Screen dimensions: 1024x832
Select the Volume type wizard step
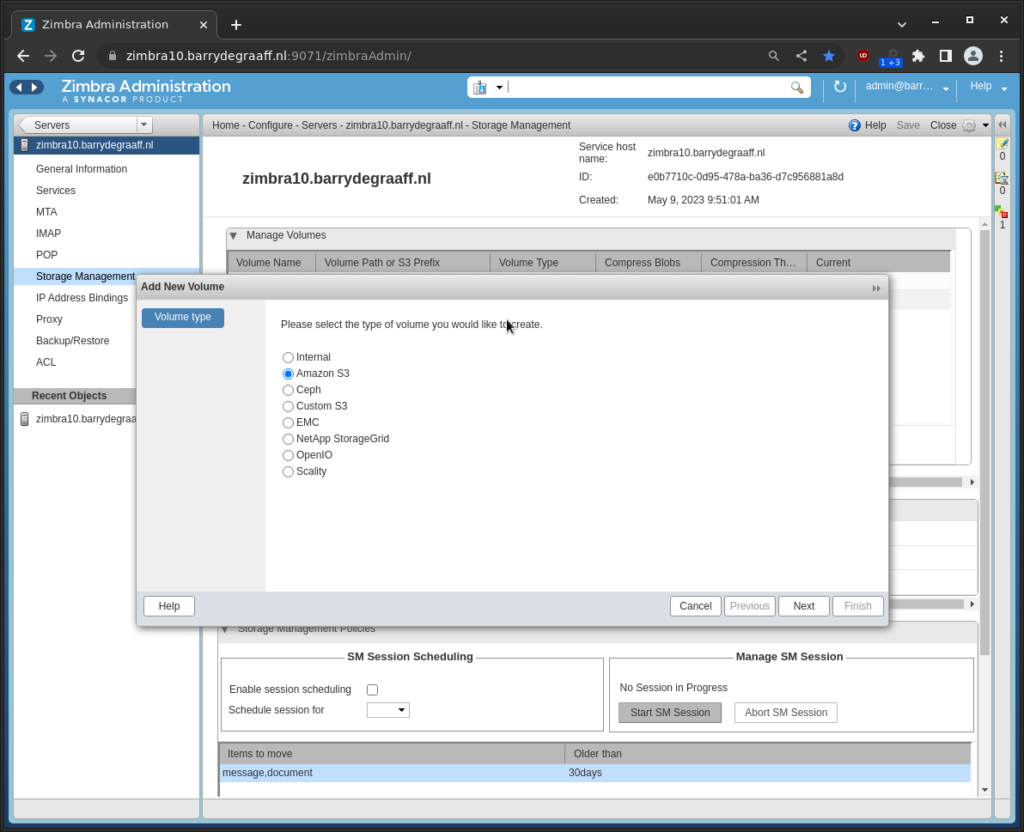[183, 317]
